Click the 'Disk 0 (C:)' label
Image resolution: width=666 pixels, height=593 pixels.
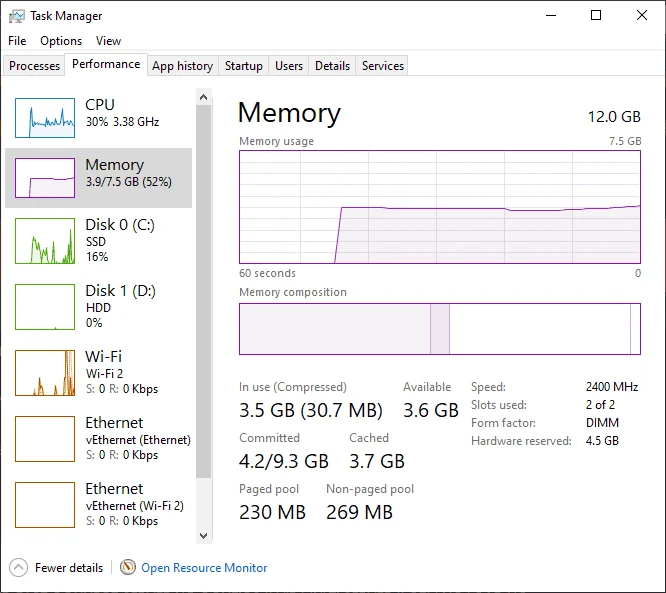point(120,225)
